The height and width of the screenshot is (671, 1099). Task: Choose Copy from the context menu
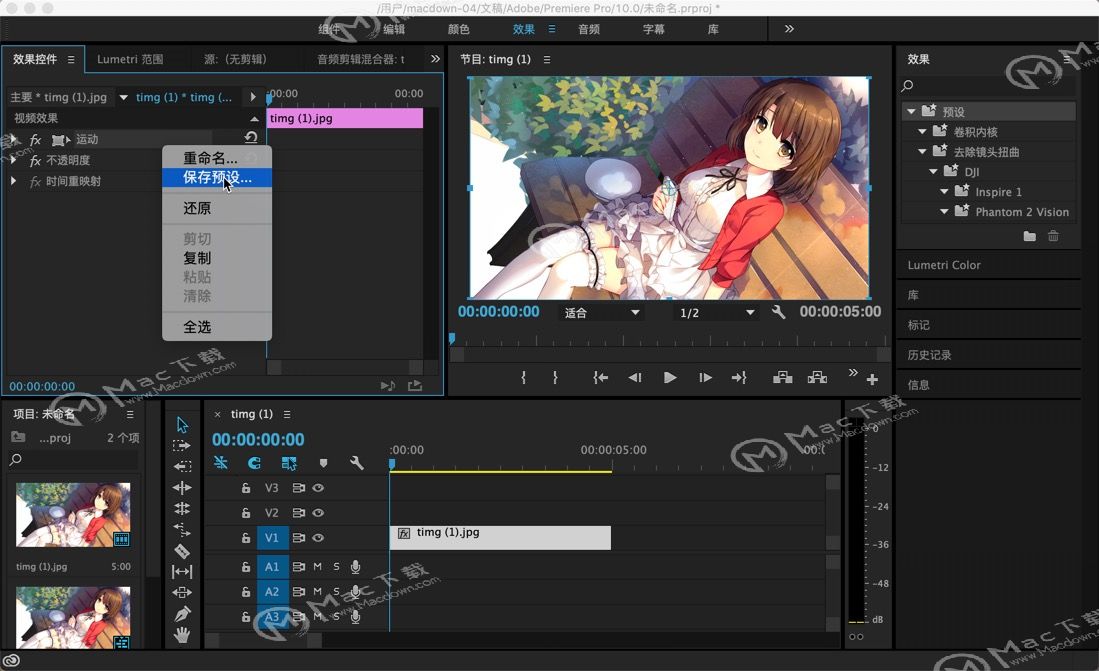[x=217, y=258]
